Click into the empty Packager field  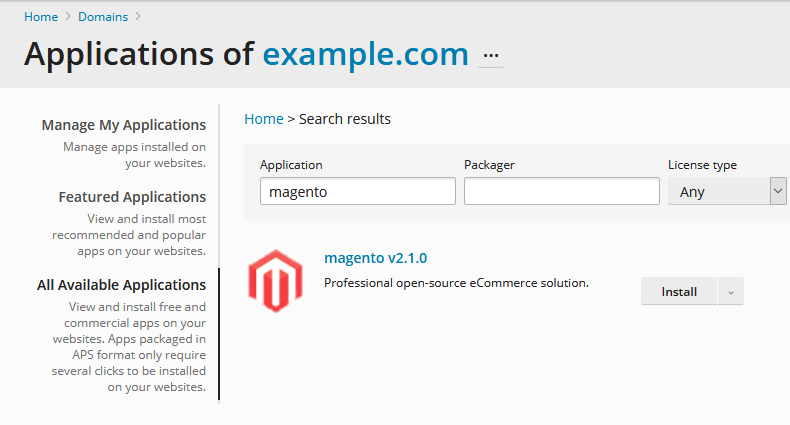(562, 191)
